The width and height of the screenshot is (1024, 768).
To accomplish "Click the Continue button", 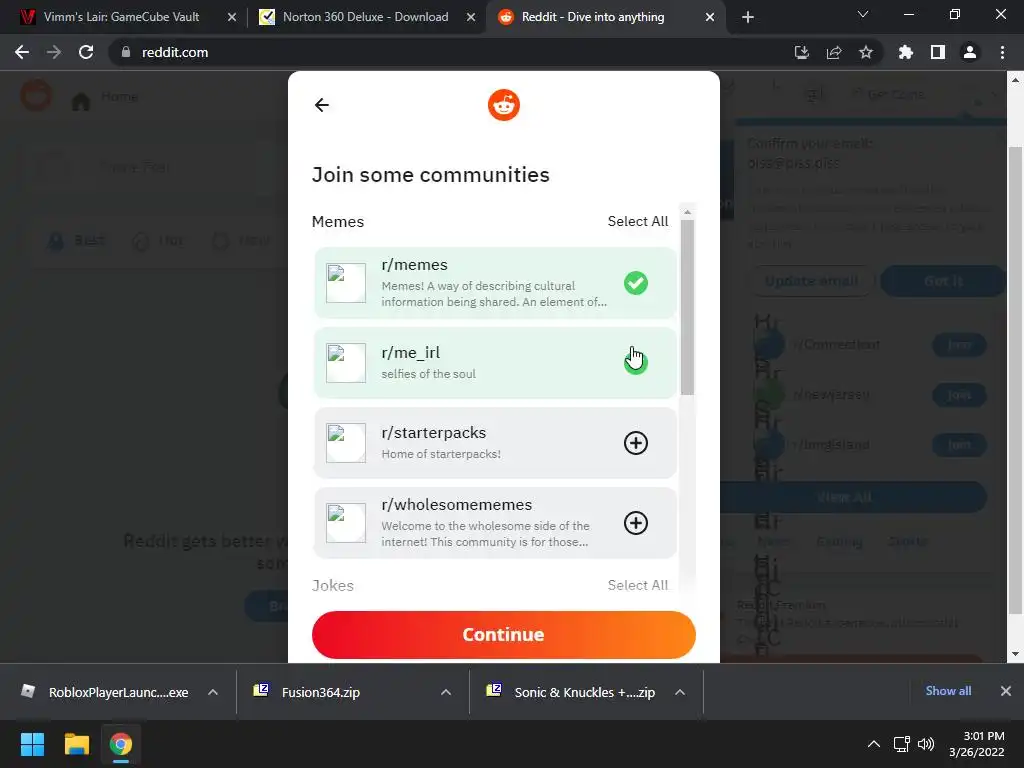I will (x=504, y=635).
